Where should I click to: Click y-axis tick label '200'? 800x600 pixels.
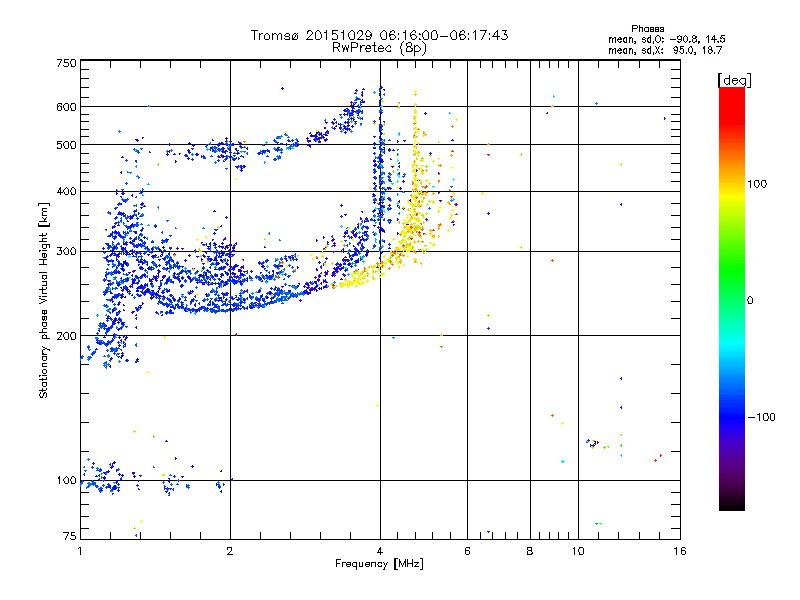(x=67, y=336)
